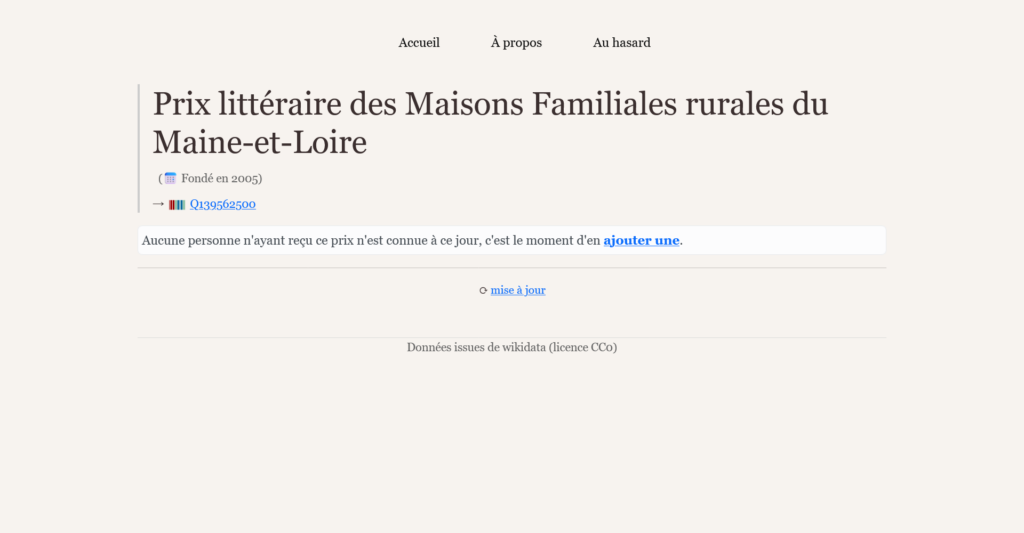
Task: Open the Q139562500 Wikidata link
Action: coord(223,205)
